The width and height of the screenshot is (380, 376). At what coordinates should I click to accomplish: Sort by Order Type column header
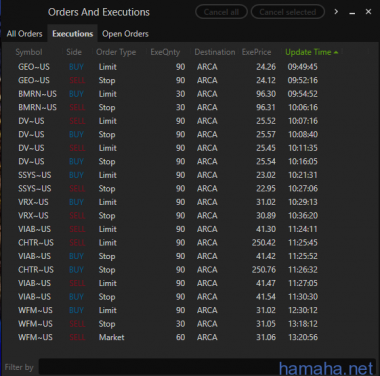click(x=116, y=52)
